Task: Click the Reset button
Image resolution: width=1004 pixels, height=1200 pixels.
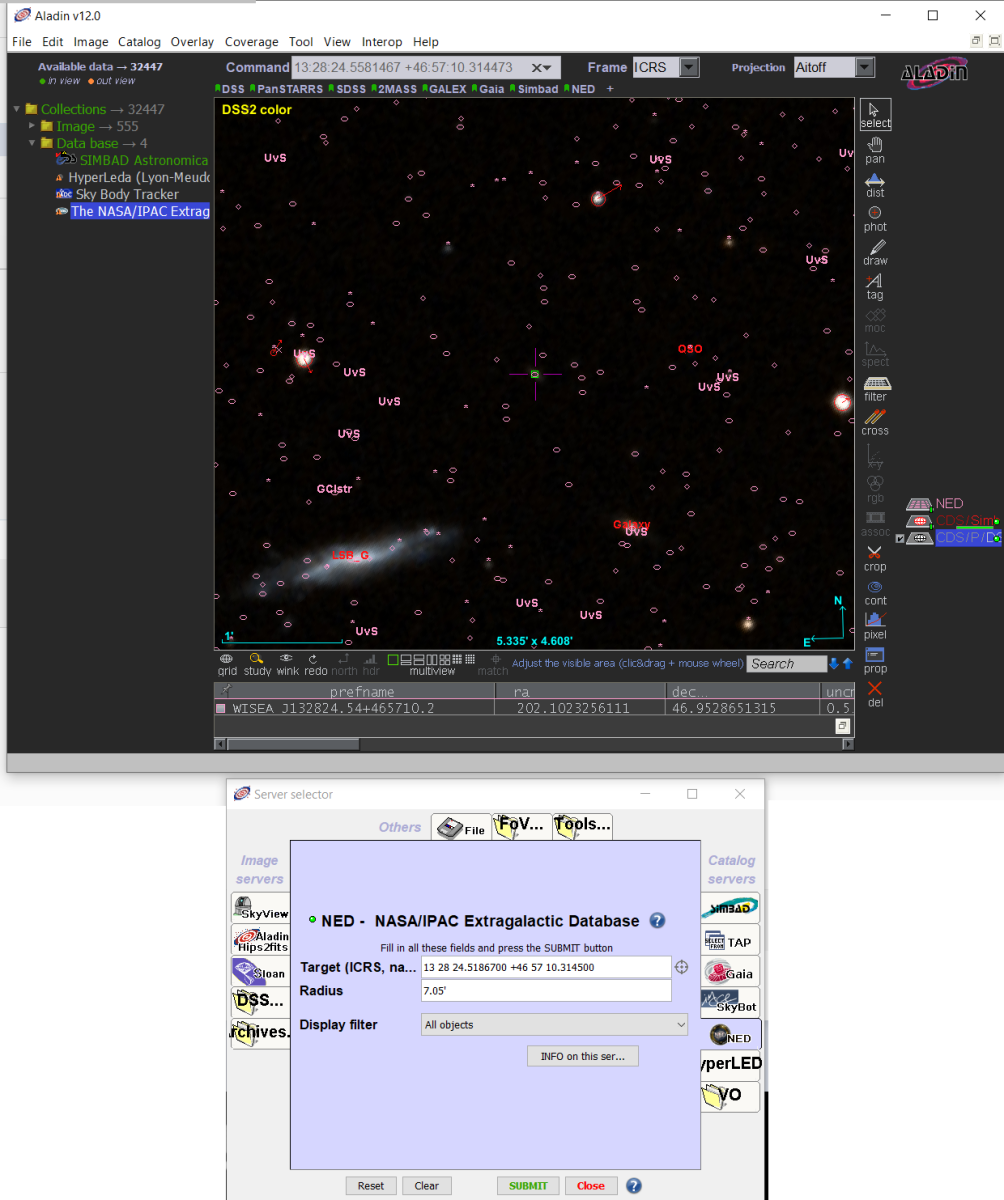Action: [370, 1186]
